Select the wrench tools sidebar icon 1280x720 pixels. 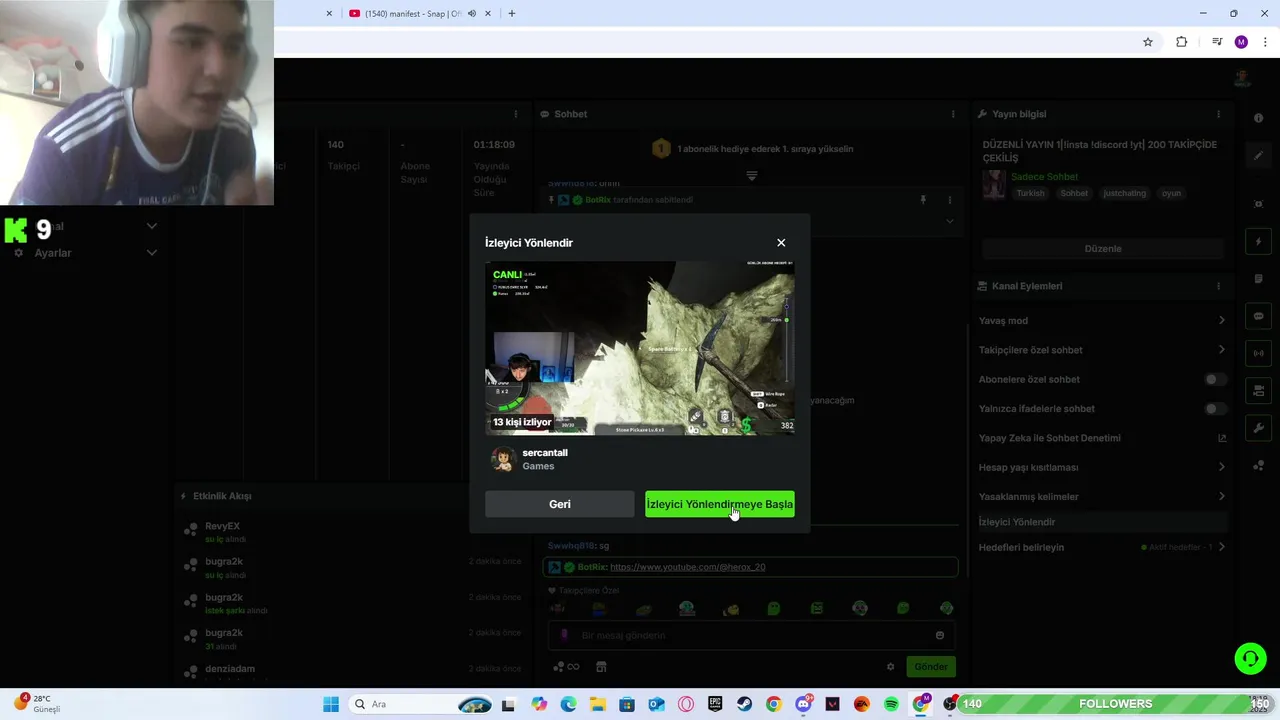(1258, 428)
